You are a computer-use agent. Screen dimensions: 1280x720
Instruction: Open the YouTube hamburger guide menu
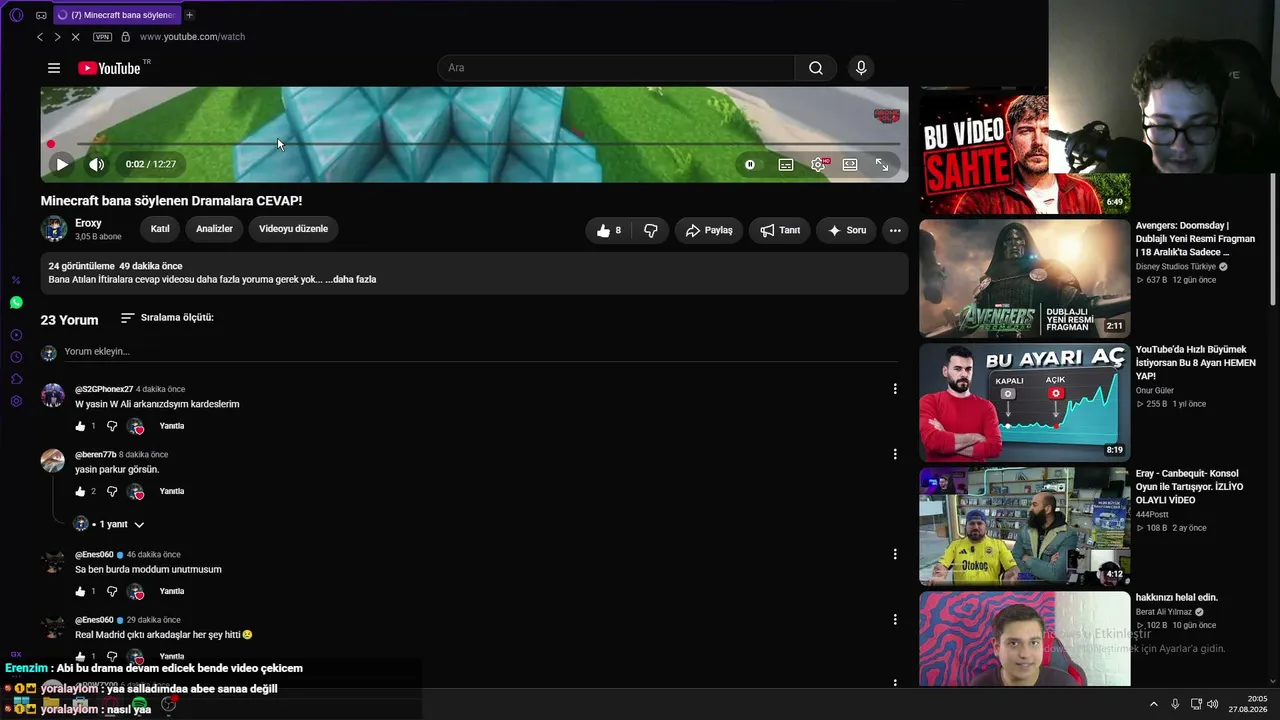[x=54, y=68]
